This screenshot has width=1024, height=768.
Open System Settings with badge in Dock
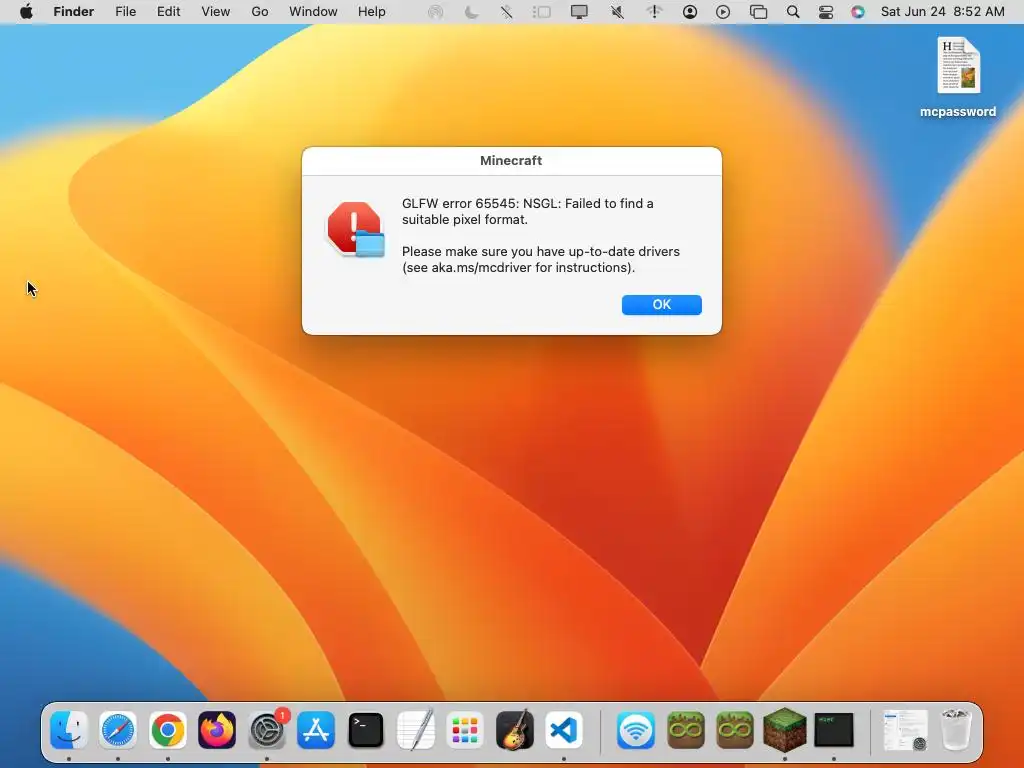click(x=267, y=729)
